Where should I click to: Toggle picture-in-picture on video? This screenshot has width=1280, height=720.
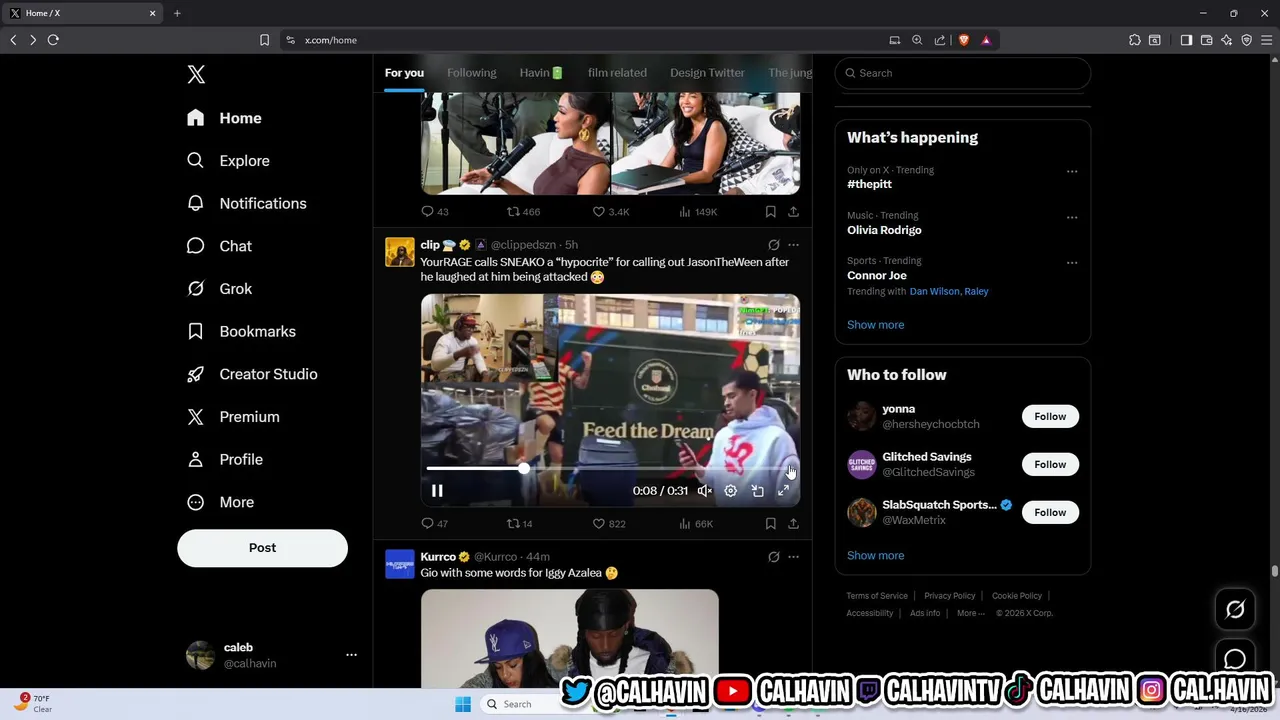coord(757,491)
